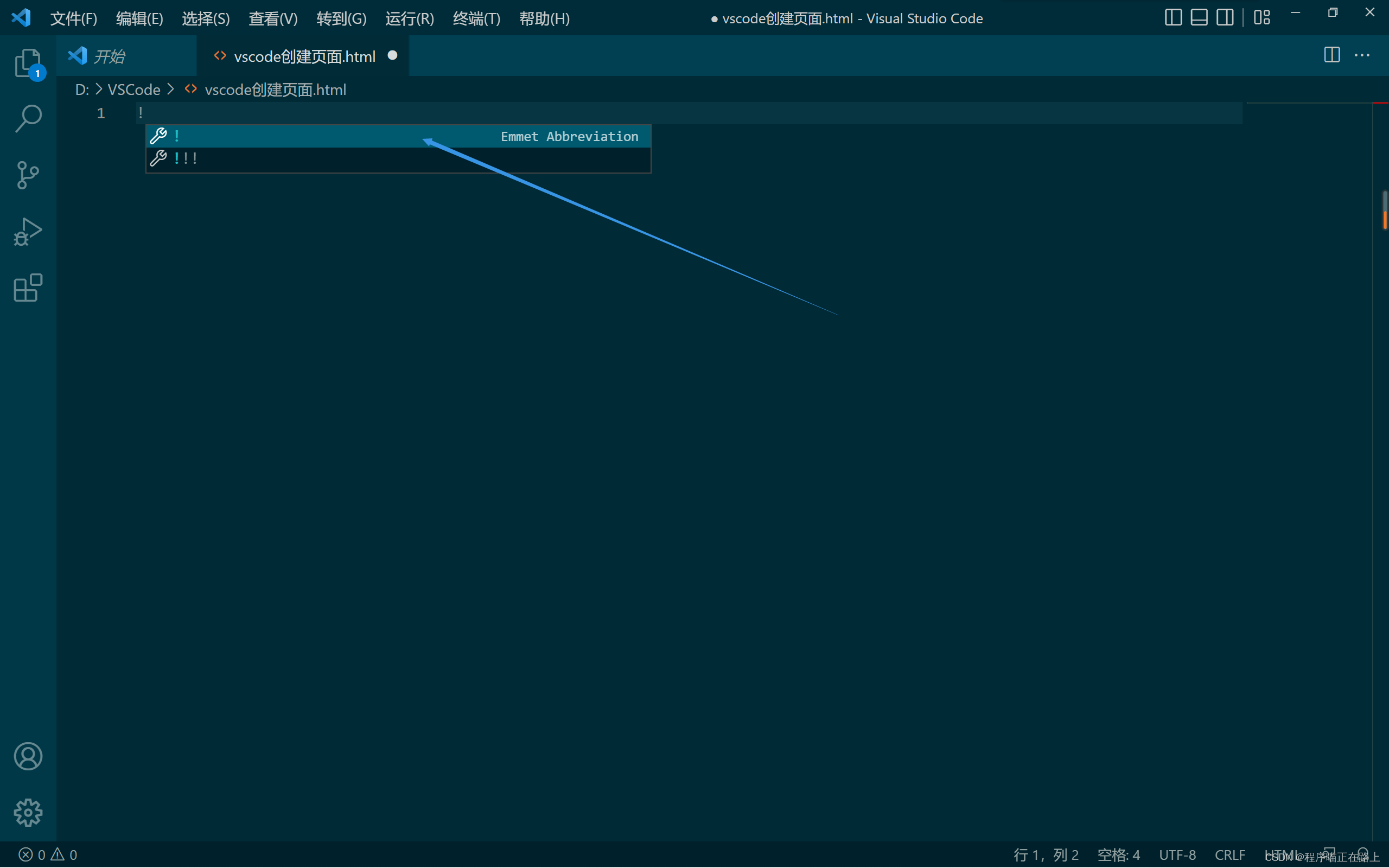Toggle secondary side bar layout icon
This screenshot has width=1389, height=868.
tap(1224, 17)
